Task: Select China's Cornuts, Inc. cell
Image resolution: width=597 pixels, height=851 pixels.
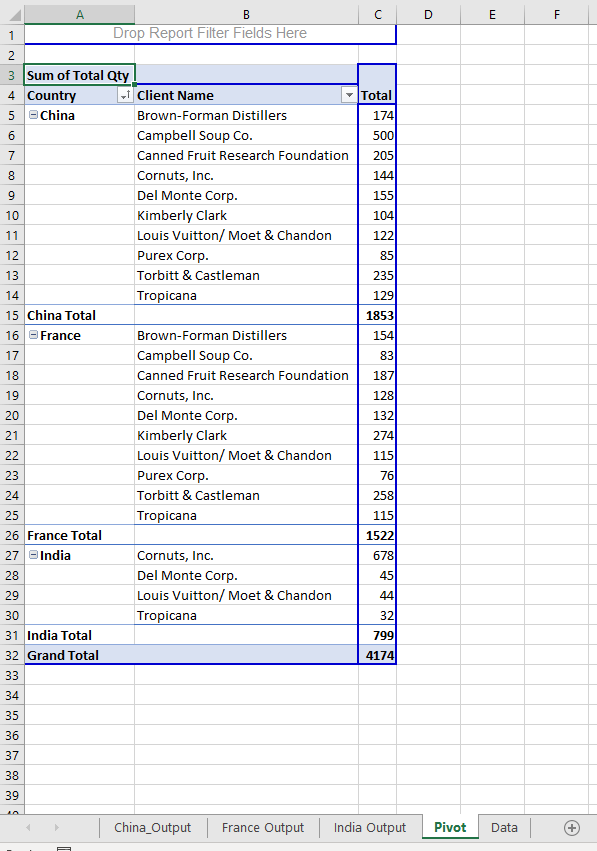Action: 246,175
